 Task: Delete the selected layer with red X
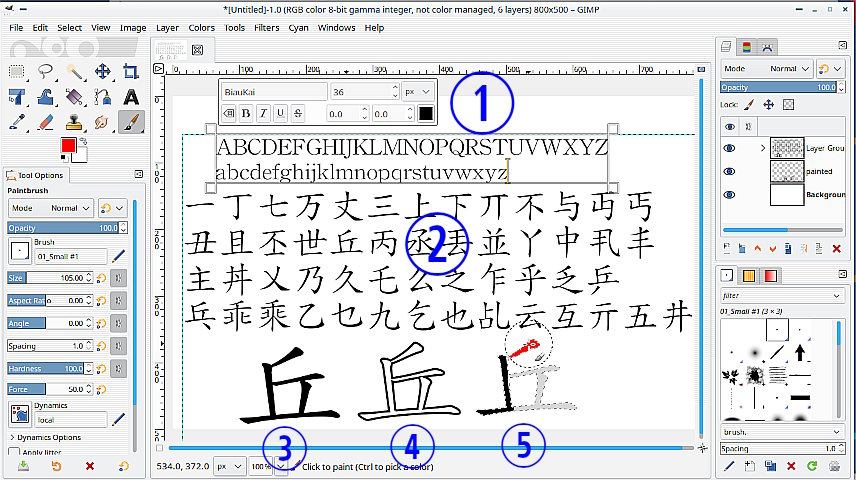836,249
